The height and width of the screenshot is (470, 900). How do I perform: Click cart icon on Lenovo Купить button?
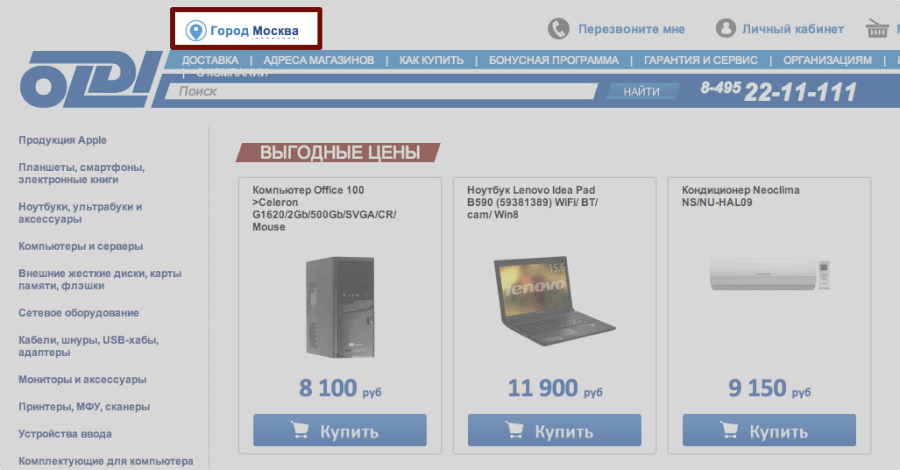pos(514,430)
